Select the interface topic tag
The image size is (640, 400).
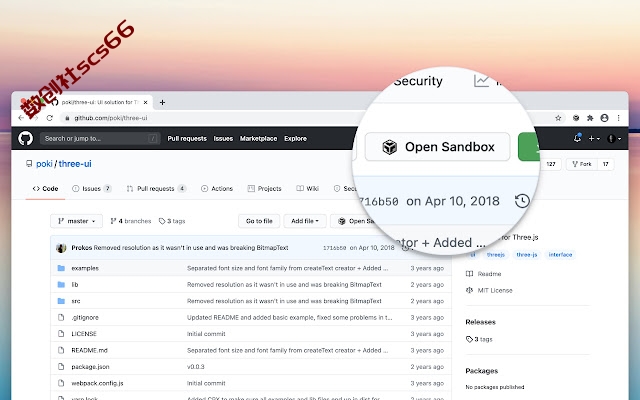[x=560, y=255]
